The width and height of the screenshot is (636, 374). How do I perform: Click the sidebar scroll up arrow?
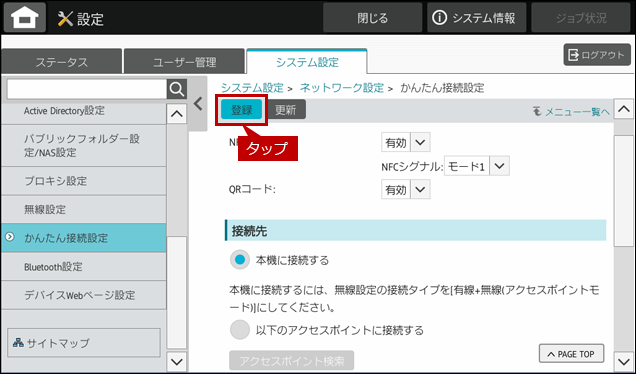(x=177, y=114)
